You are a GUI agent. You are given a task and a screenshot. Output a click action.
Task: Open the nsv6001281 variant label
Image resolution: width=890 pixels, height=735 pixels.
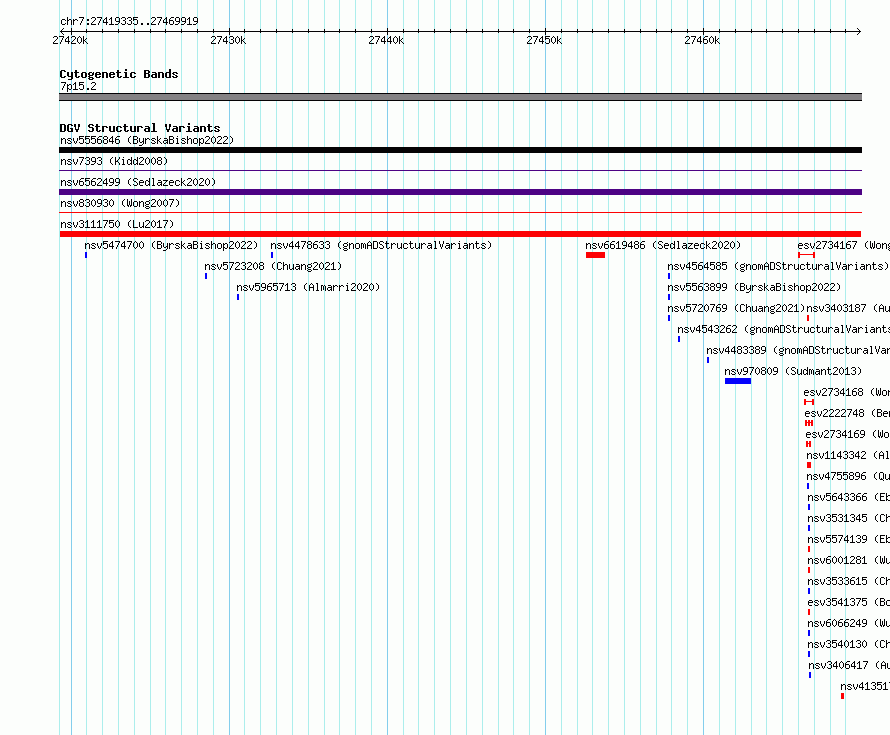[x=849, y=560]
